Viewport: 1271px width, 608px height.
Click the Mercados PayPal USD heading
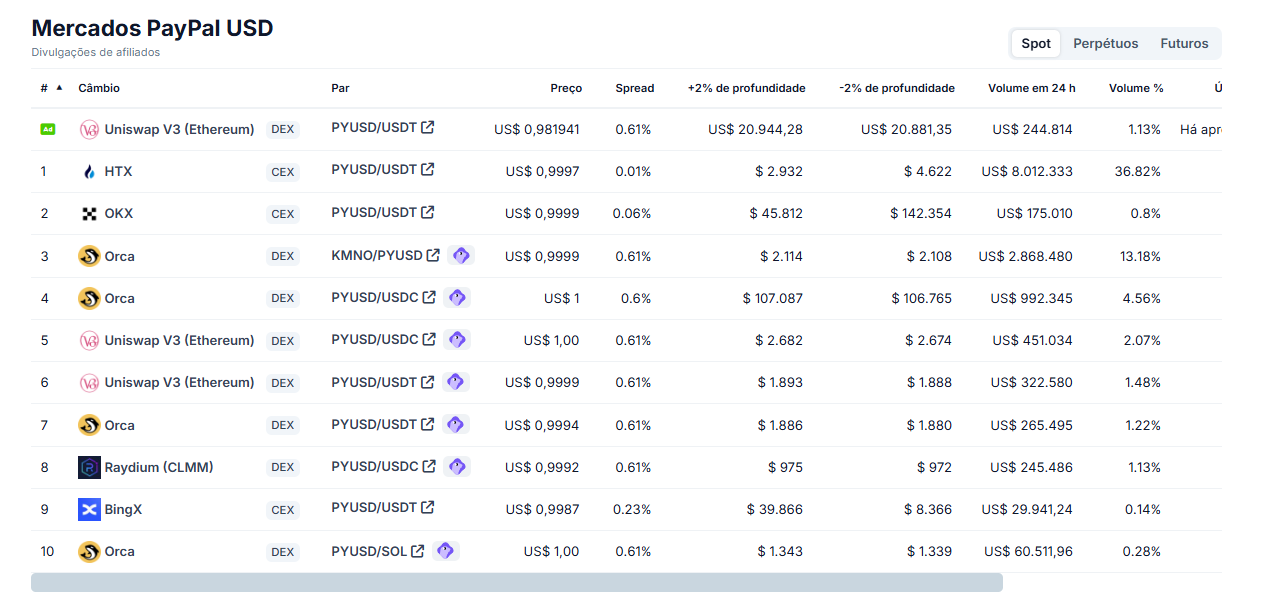pos(152,28)
